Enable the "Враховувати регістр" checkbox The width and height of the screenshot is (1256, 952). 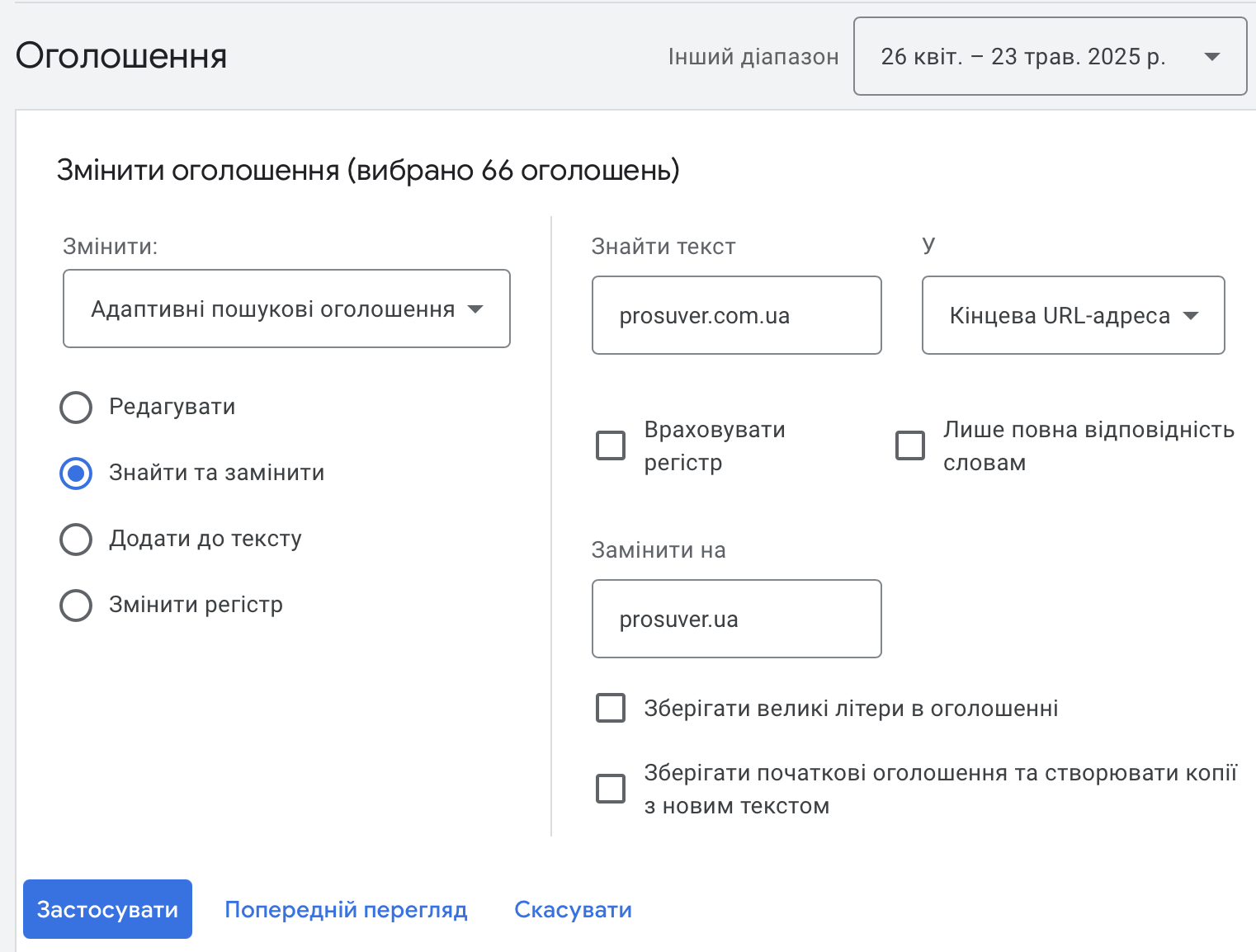(x=610, y=445)
